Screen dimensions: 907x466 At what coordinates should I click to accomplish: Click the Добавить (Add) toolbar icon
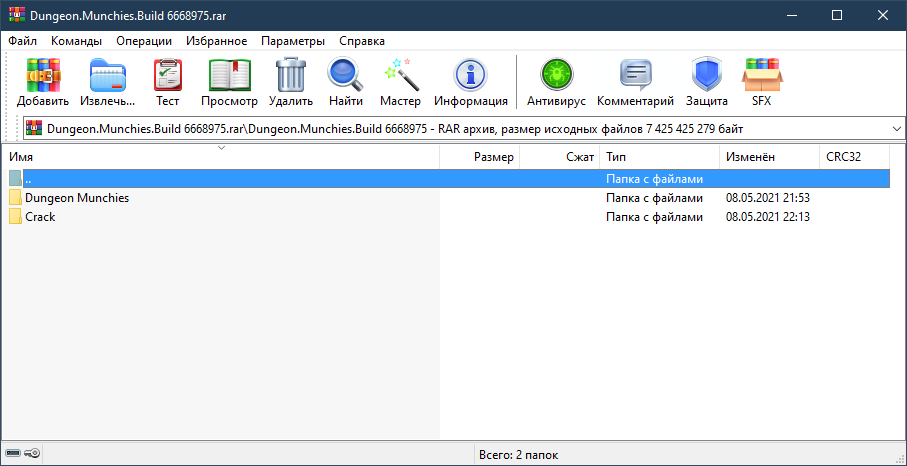43,75
